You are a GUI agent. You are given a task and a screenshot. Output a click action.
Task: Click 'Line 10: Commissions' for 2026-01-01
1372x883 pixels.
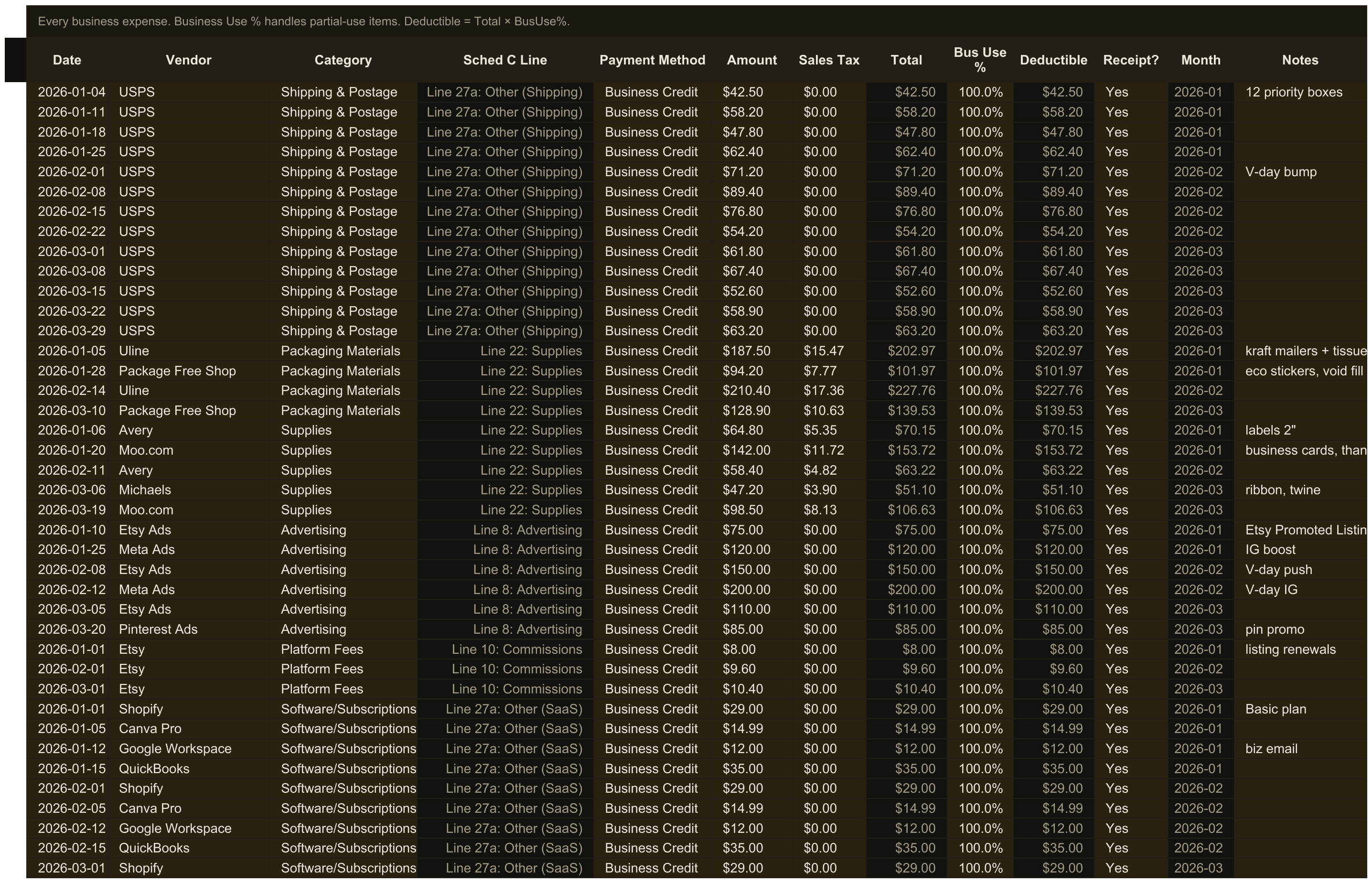coord(505,649)
